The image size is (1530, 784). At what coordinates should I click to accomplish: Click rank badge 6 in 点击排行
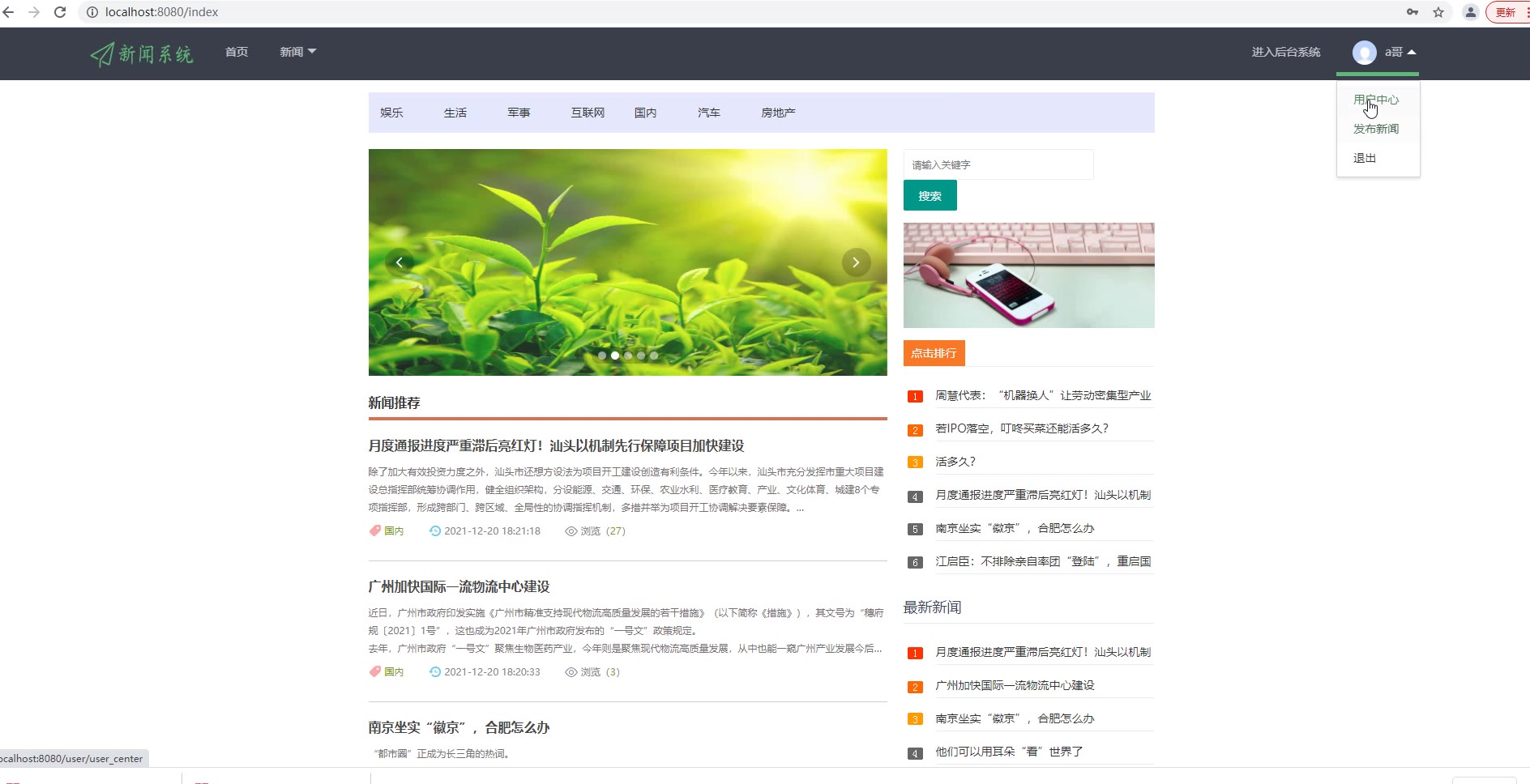[915, 563]
